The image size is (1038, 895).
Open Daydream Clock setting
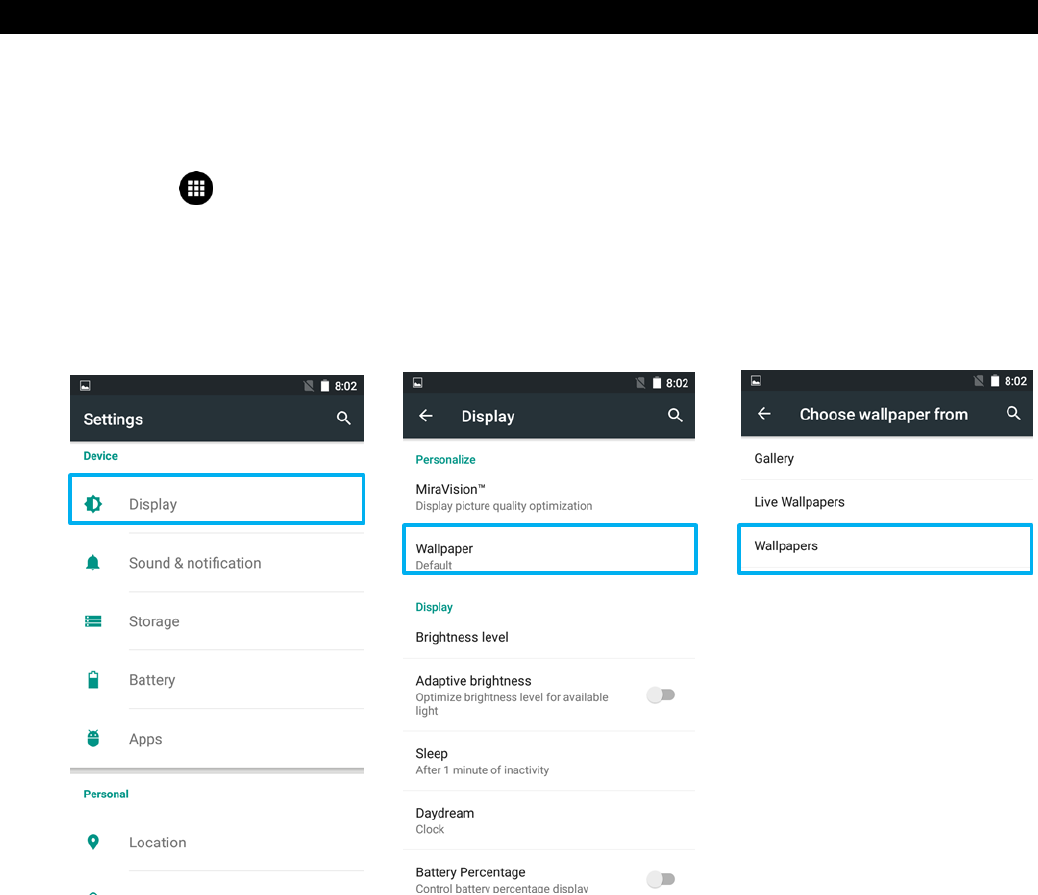(x=549, y=821)
